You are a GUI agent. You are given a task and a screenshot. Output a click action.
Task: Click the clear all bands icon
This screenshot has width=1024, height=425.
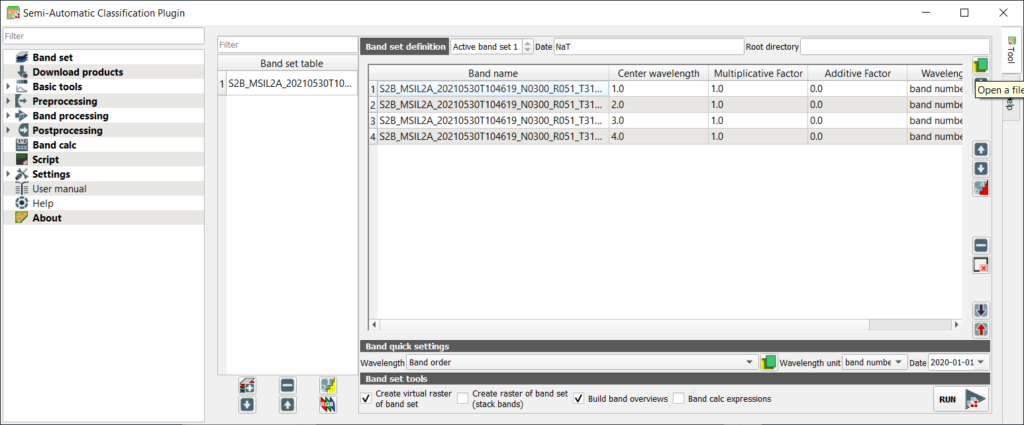(981, 265)
